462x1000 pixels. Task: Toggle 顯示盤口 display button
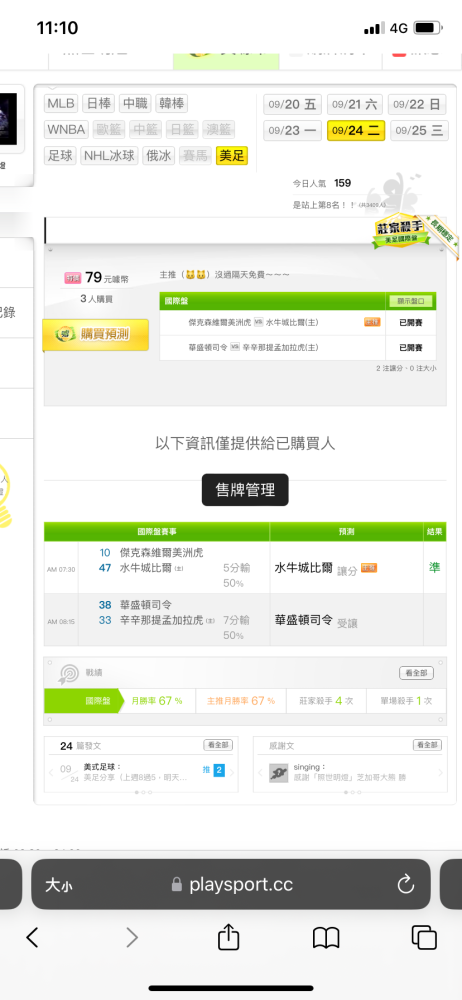click(412, 301)
